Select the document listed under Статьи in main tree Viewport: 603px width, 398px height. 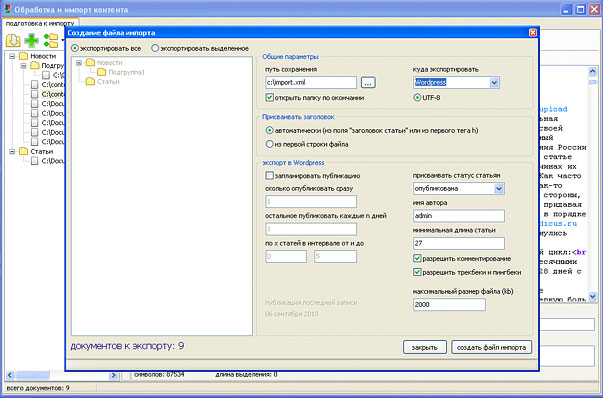[x=52, y=161]
